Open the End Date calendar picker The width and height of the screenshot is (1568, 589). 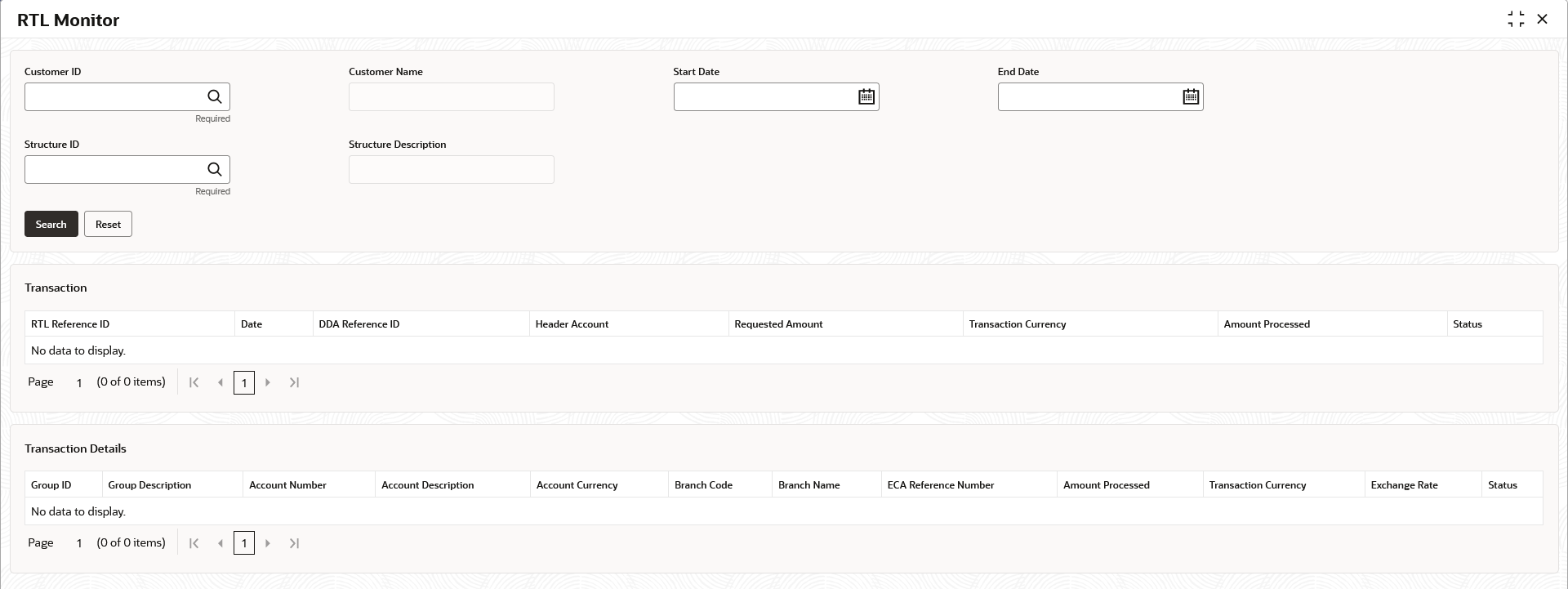pos(1191,96)
